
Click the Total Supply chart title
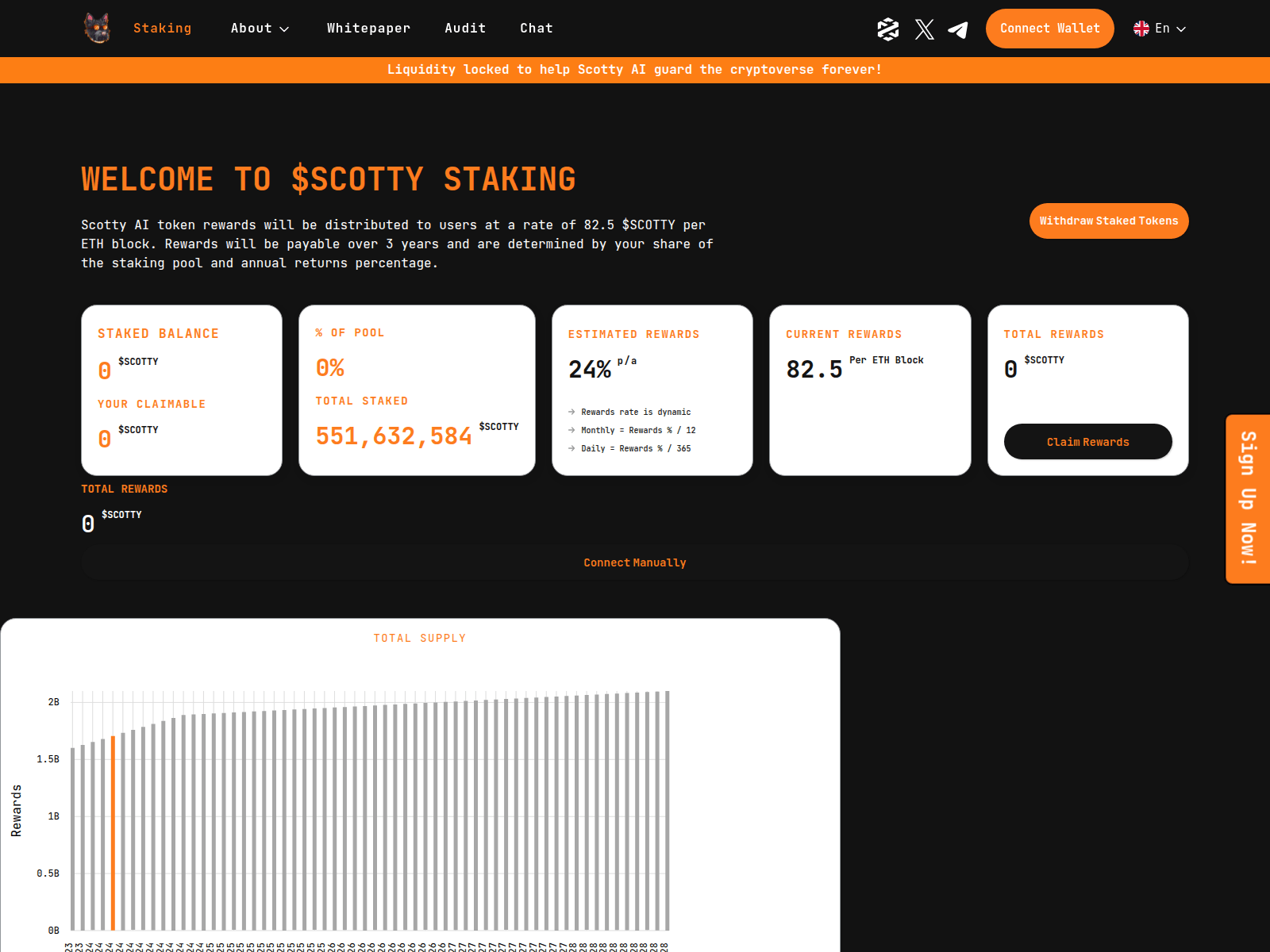[x=420, y=639]
